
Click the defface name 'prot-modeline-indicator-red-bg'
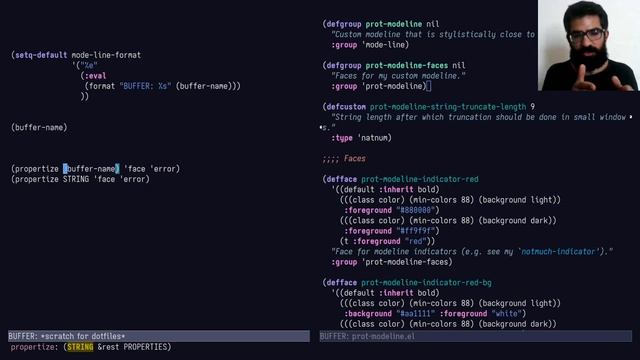(x=426, y=283)
